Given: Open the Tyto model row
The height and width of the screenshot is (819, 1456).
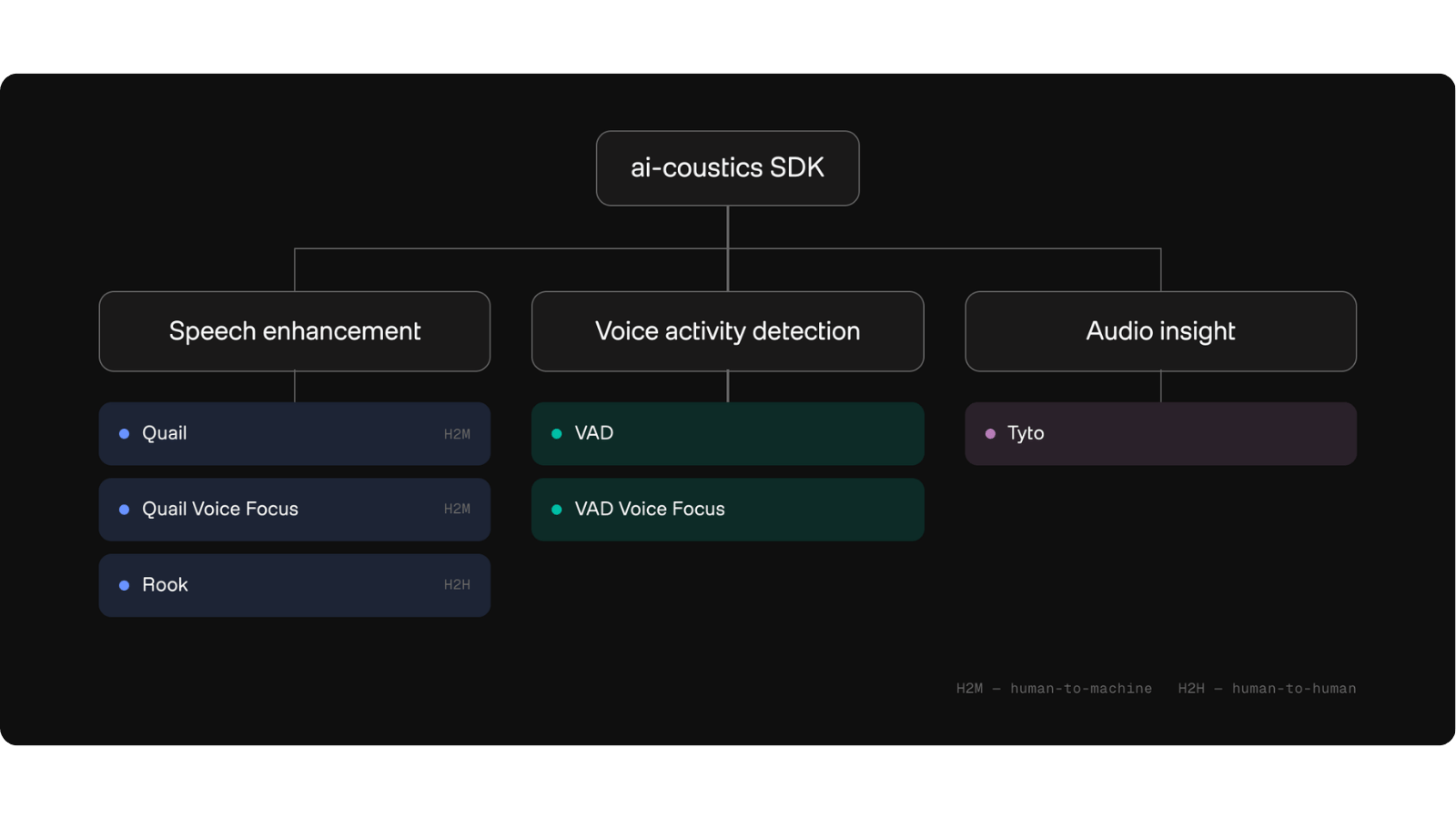Looking at the screenshot, I should pos(1161,434).
